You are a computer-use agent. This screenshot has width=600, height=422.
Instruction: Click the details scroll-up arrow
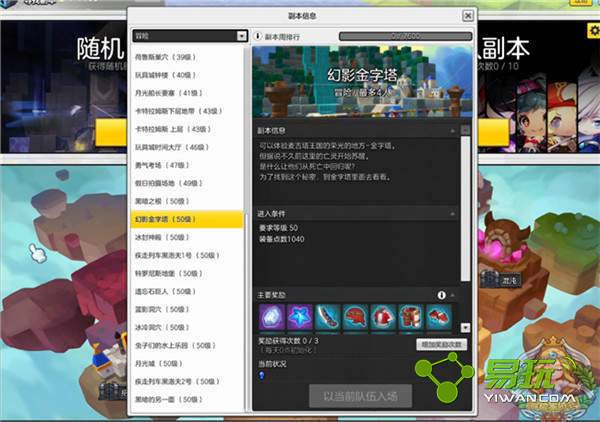[x=465, y=130]
